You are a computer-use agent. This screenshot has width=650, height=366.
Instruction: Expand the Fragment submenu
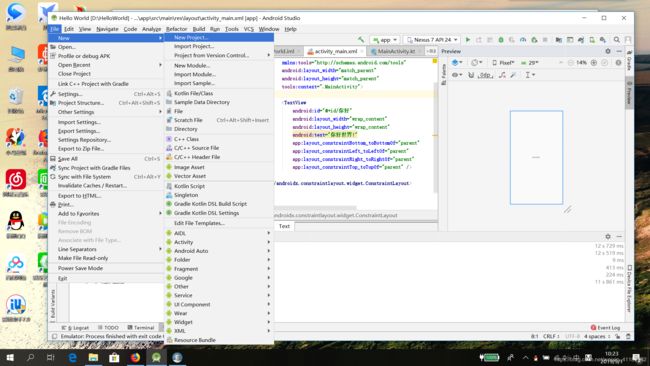(x=219, y=269)
